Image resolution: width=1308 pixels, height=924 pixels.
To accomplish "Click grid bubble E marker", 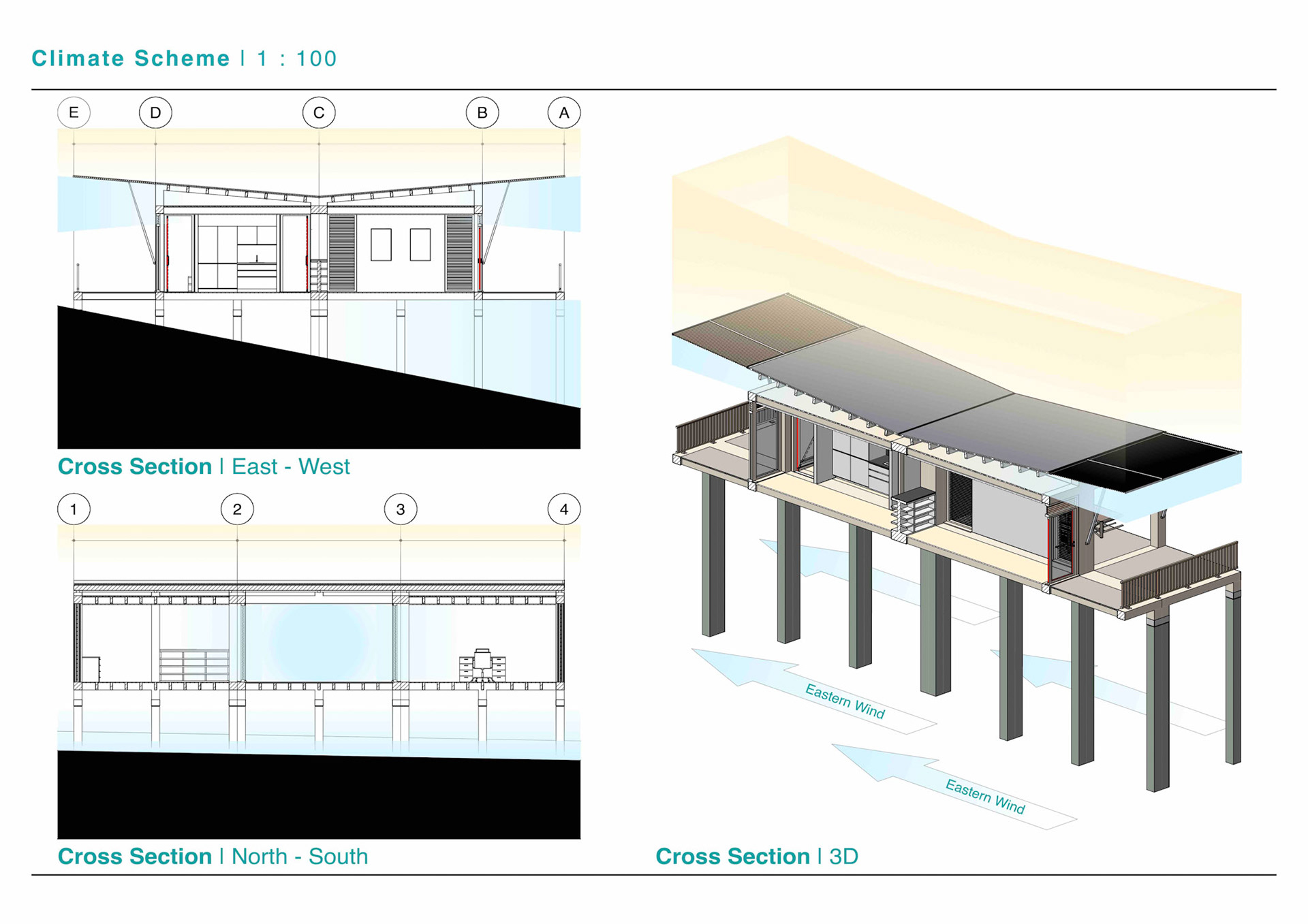I will 74,112.
